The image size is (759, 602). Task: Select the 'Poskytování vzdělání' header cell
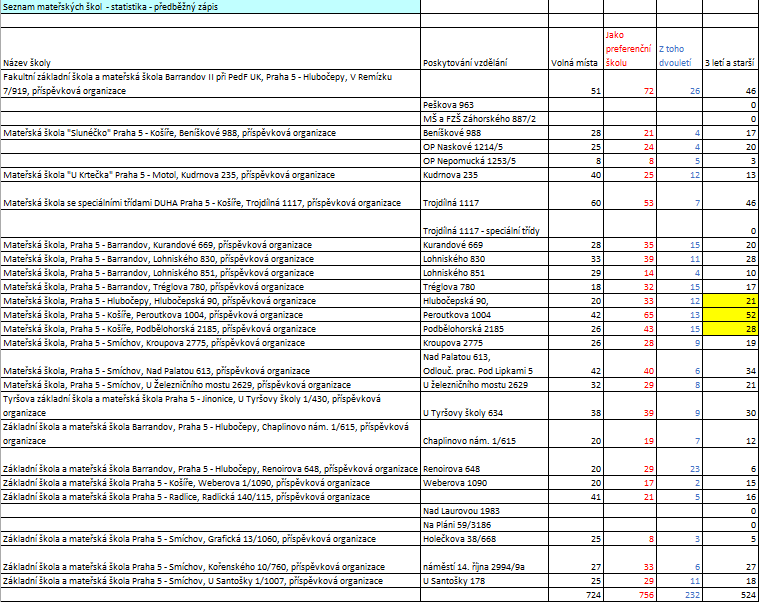click(x=464, y=63)
